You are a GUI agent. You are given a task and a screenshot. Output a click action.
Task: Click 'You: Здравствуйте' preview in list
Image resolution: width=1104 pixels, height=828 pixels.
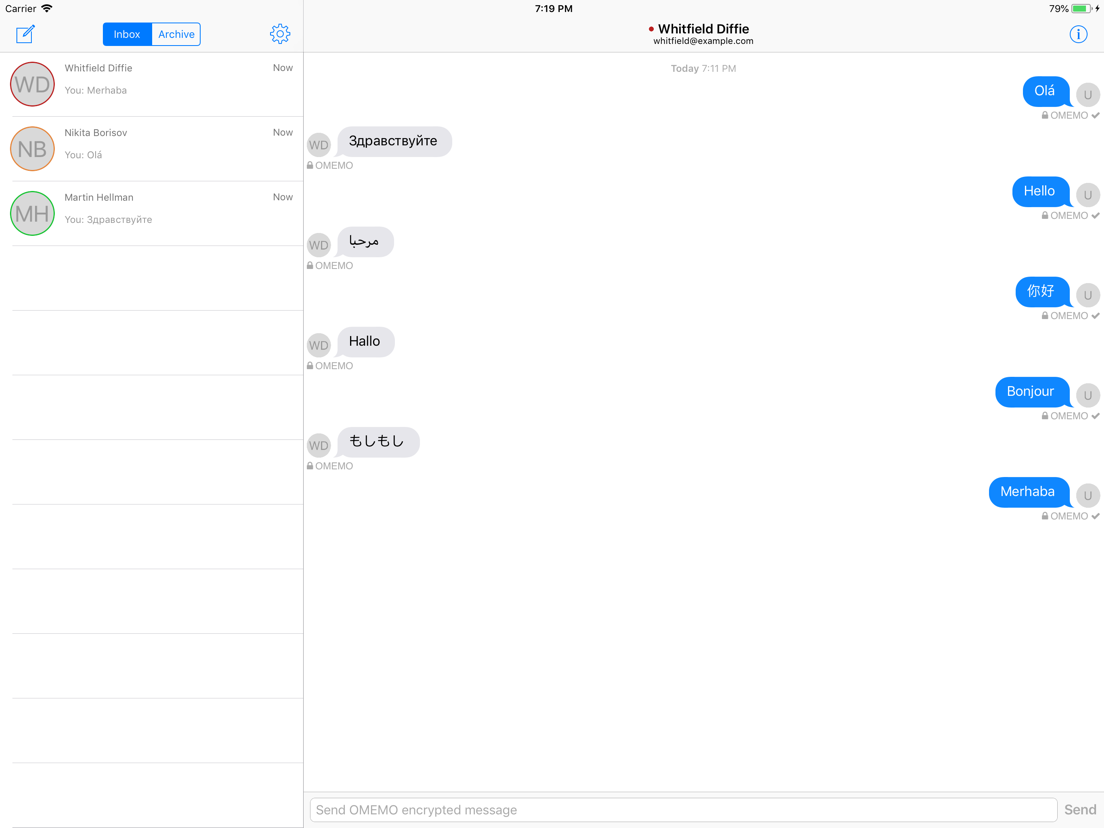point(108,220)
